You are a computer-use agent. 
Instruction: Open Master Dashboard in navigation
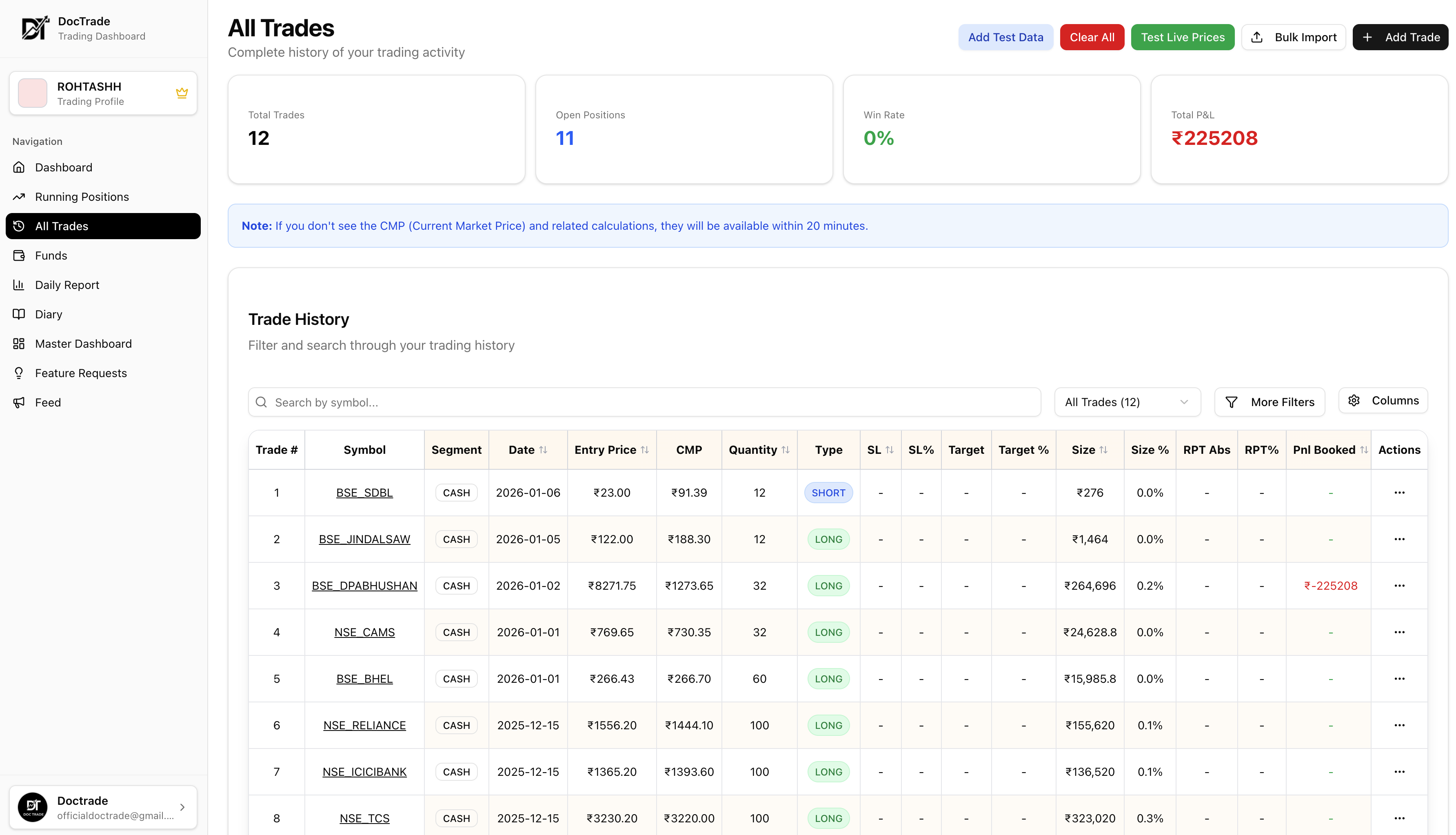point(83,344)
